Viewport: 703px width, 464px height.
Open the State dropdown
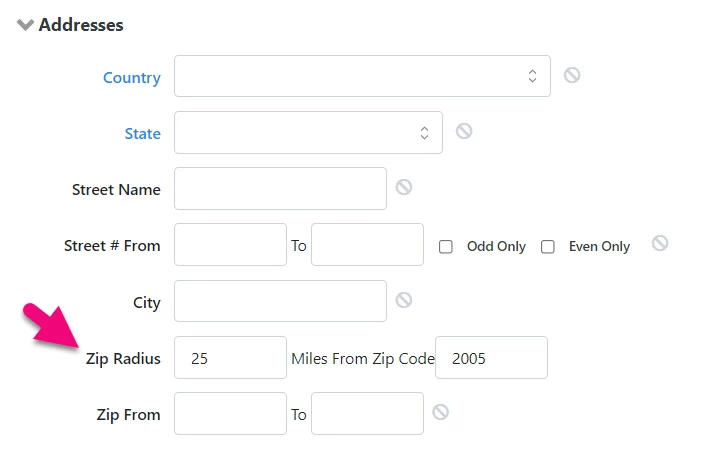[308, 133]
